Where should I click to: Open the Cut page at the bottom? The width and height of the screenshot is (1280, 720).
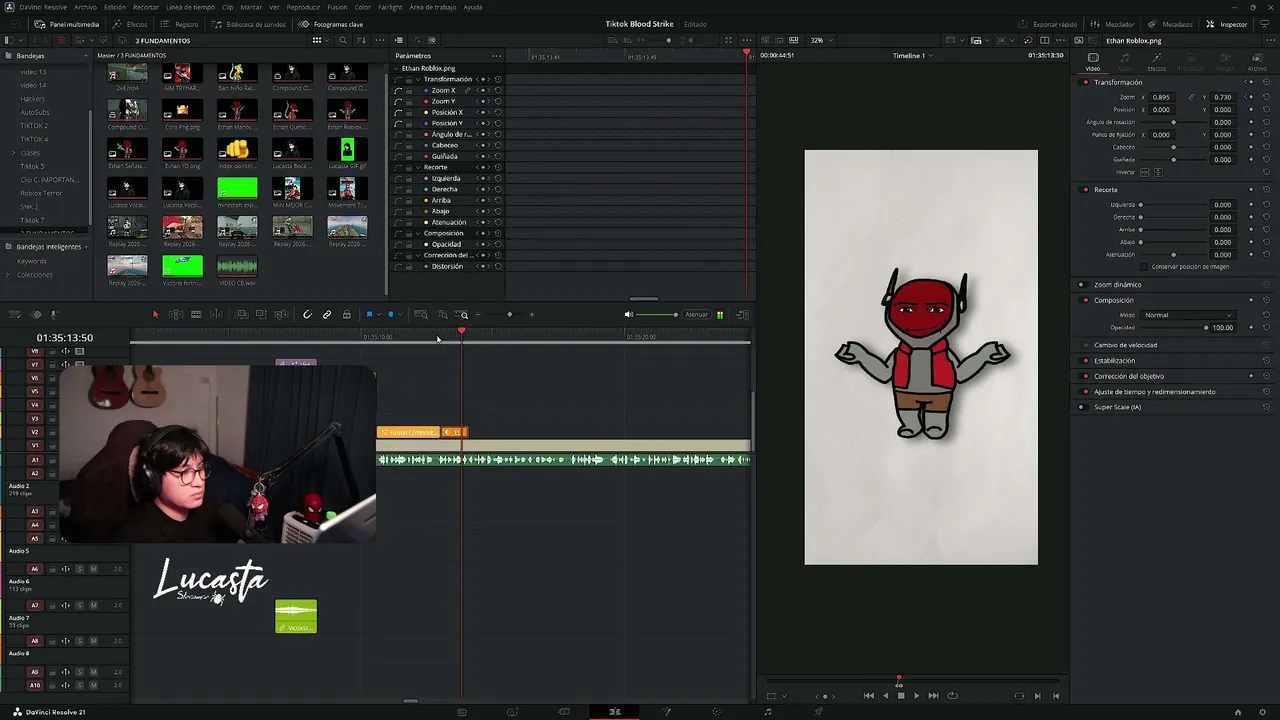pyautogui.click(x=563, y=712)
